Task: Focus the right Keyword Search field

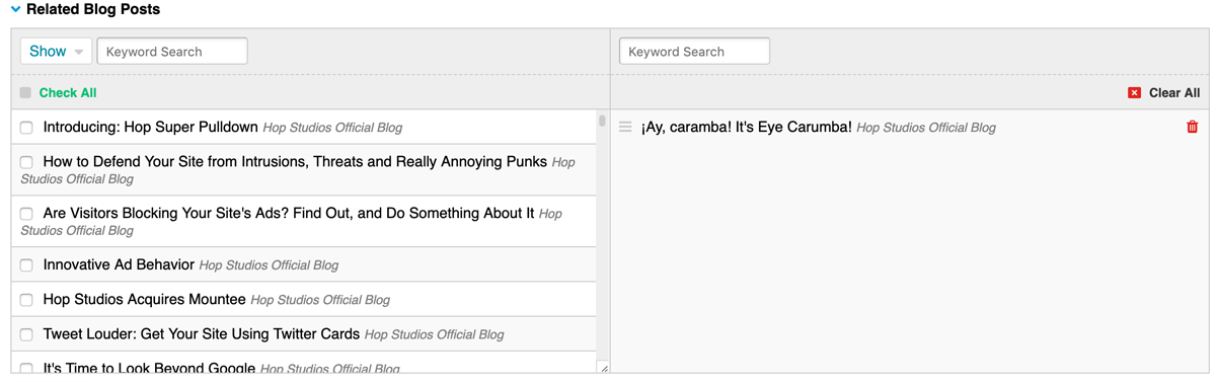Action: pyautogui.click(x=694, y=51)
